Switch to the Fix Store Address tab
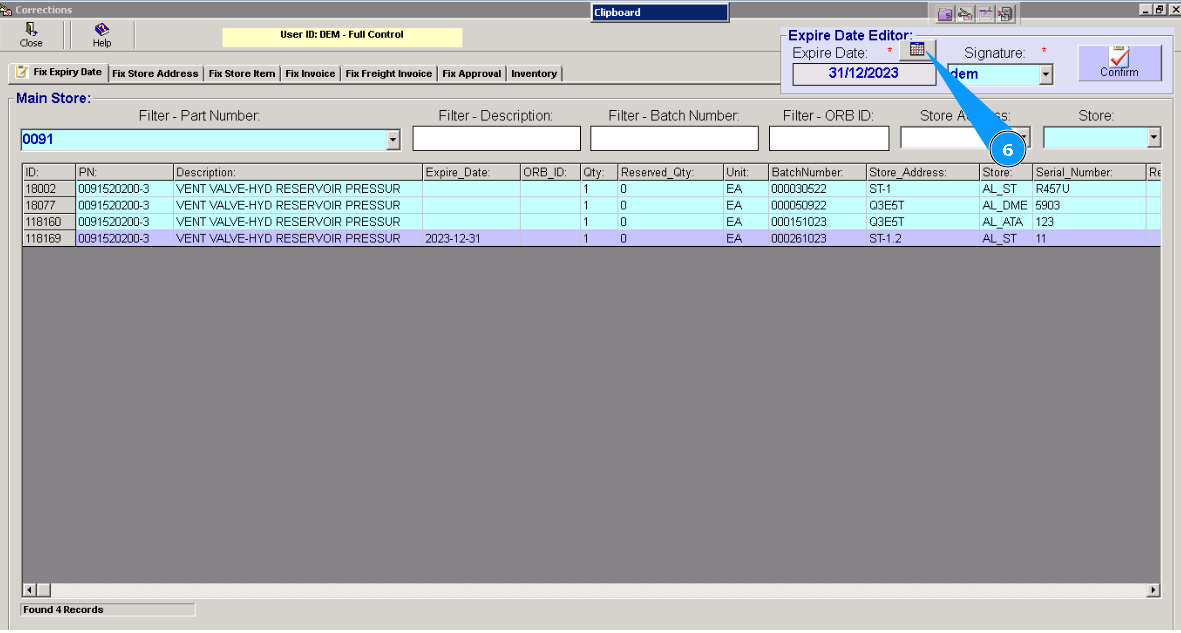Image resolution: width=1181 pixels, height=633 pixels. 155,74
